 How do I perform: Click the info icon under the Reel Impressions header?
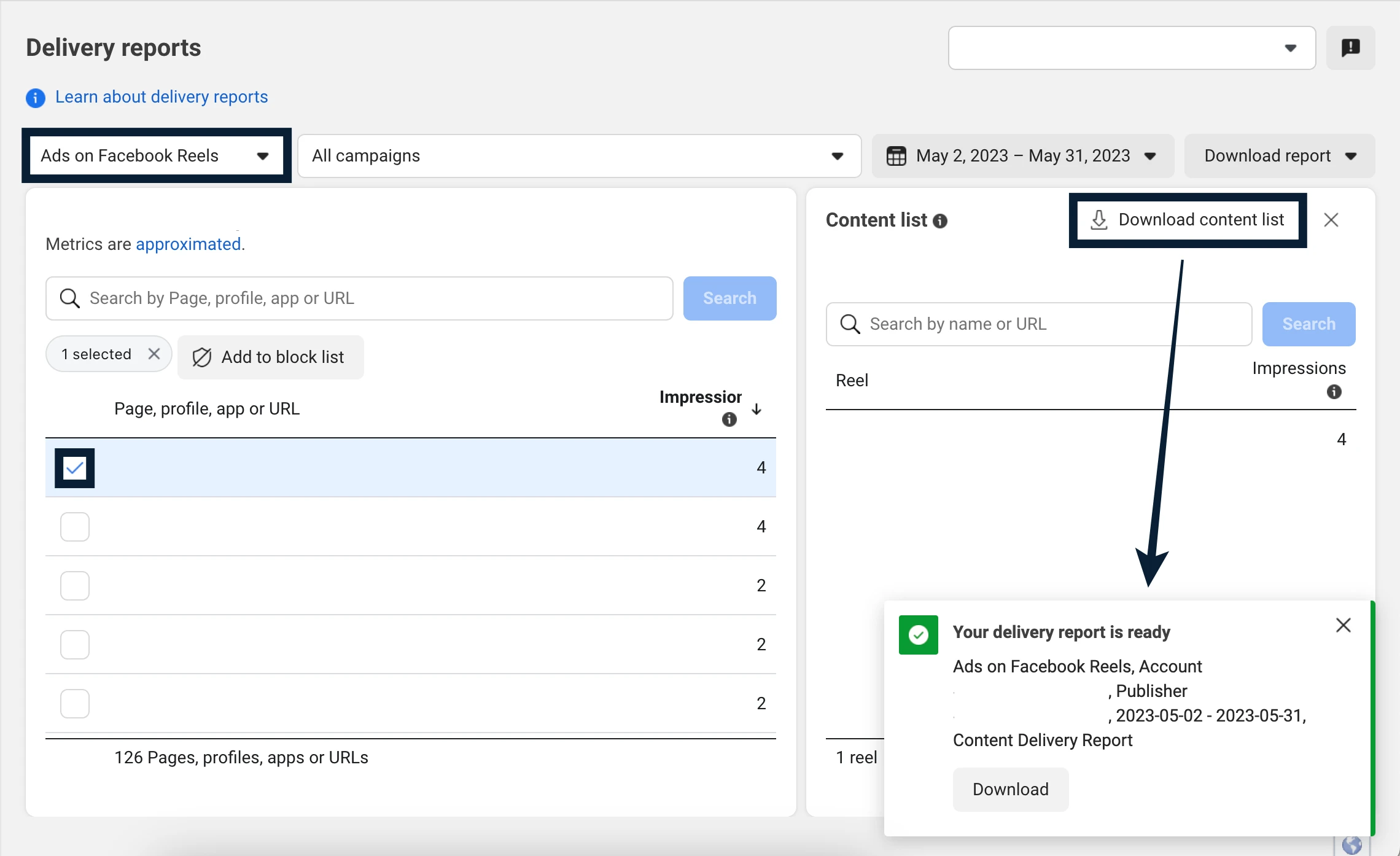coord(1334,392)
